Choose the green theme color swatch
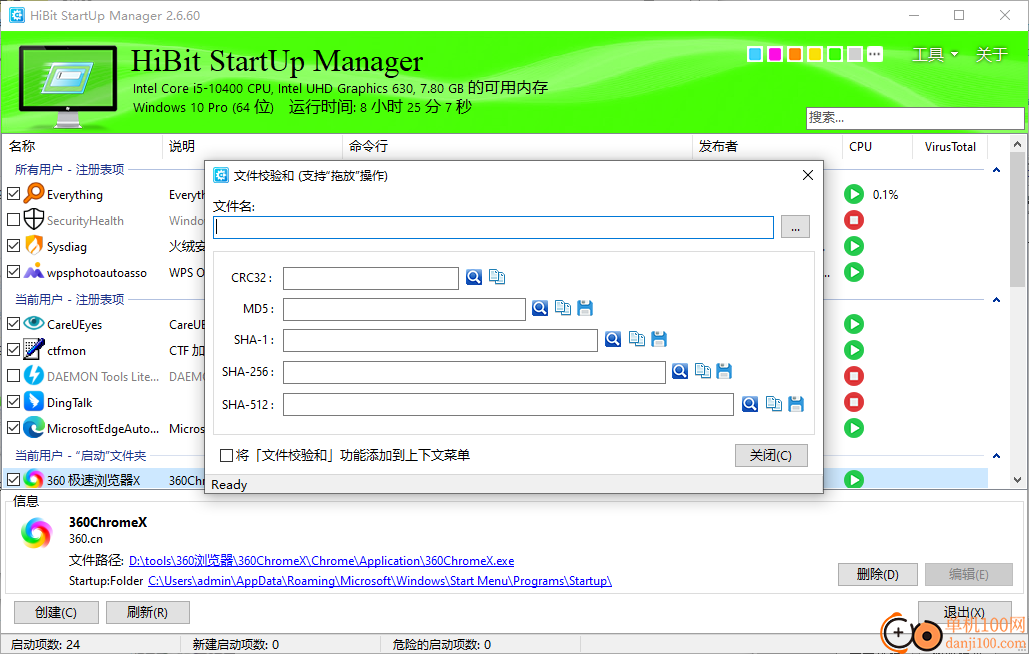This screenshot has width=1029, height=654. point(835,54)
